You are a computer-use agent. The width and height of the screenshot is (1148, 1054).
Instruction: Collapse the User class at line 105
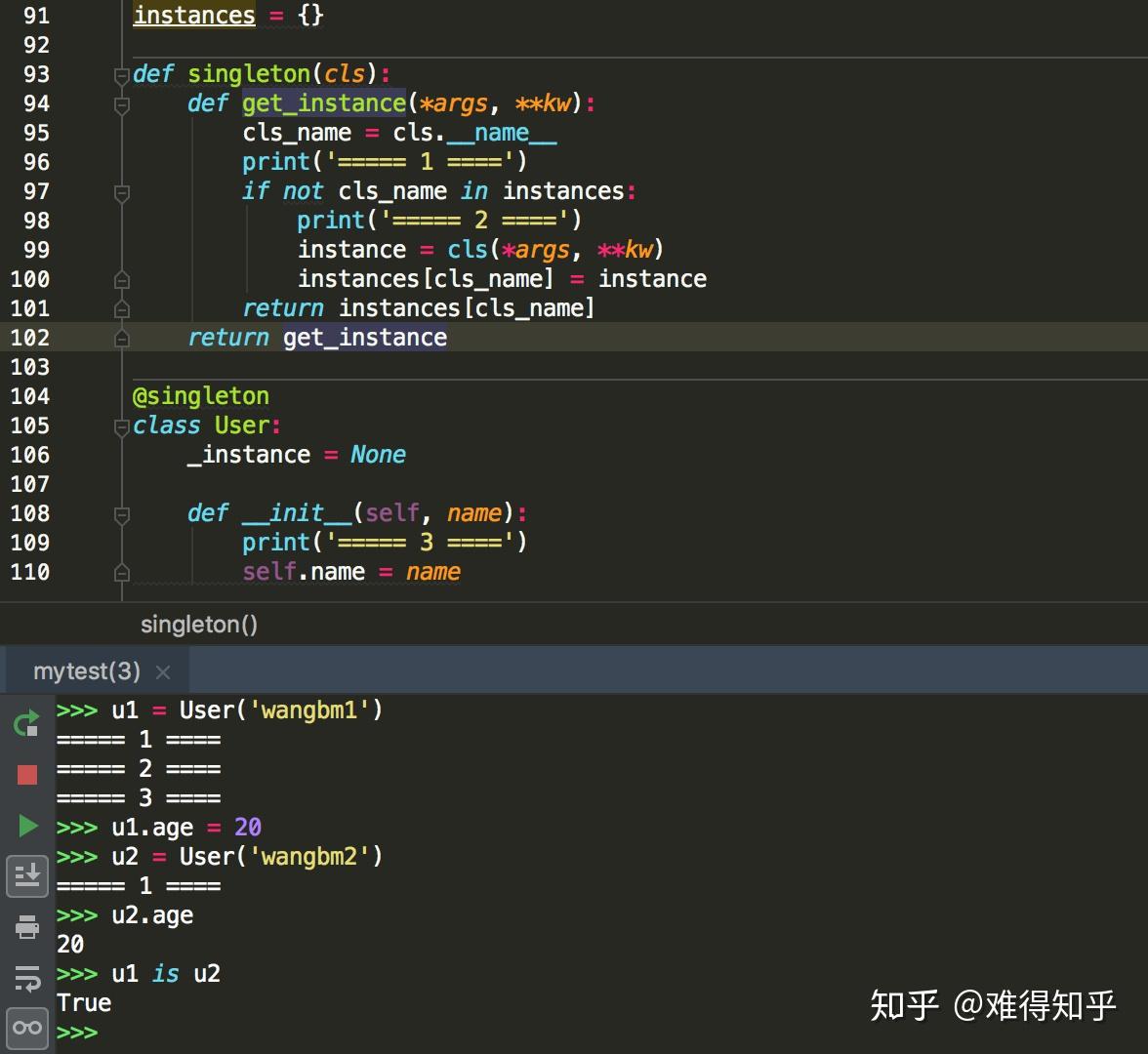[x=121, y=426]
